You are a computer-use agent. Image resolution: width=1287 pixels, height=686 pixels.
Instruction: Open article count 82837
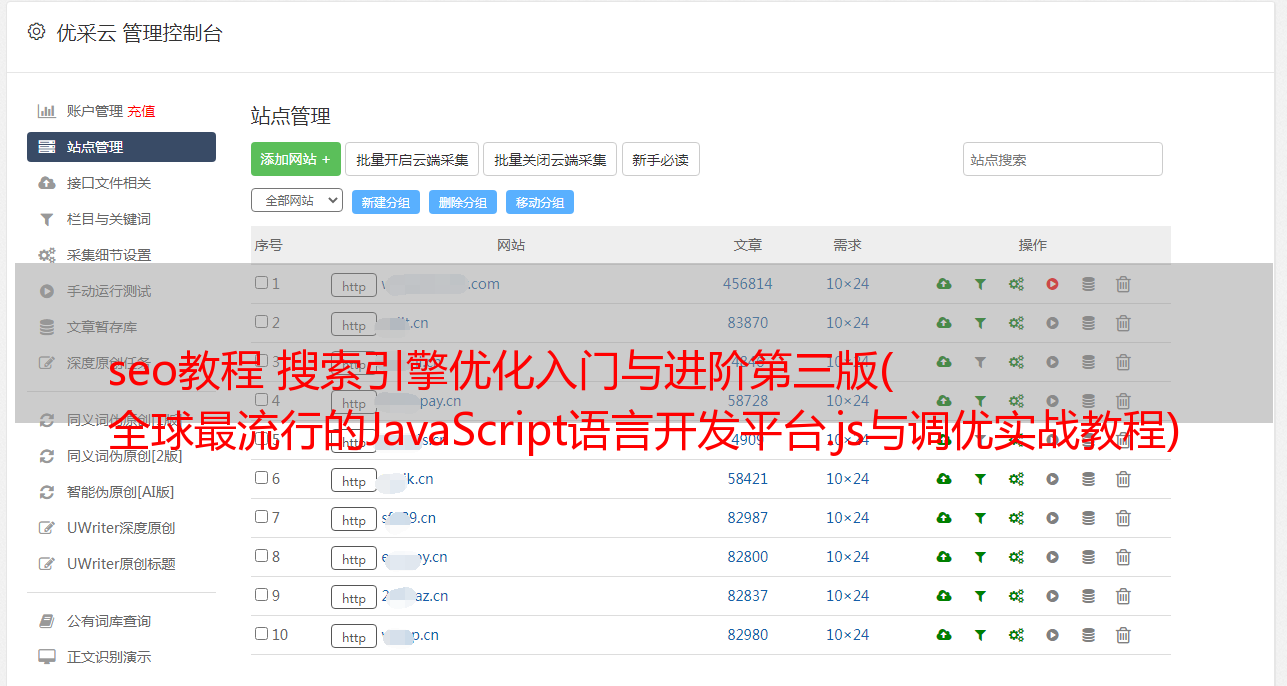(x=748, y=596)
